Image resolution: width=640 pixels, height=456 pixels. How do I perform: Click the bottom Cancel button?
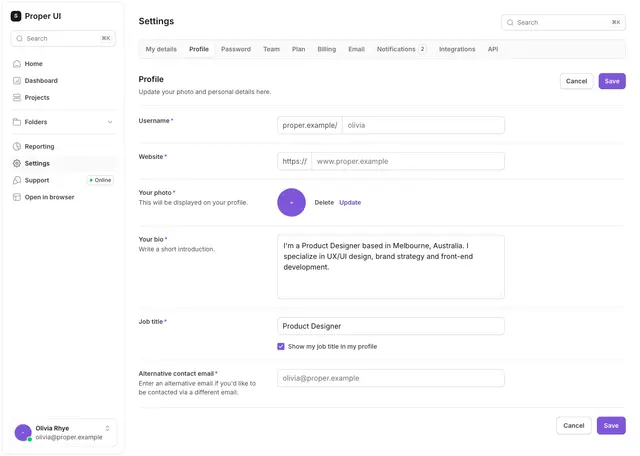tap(574, 425)
